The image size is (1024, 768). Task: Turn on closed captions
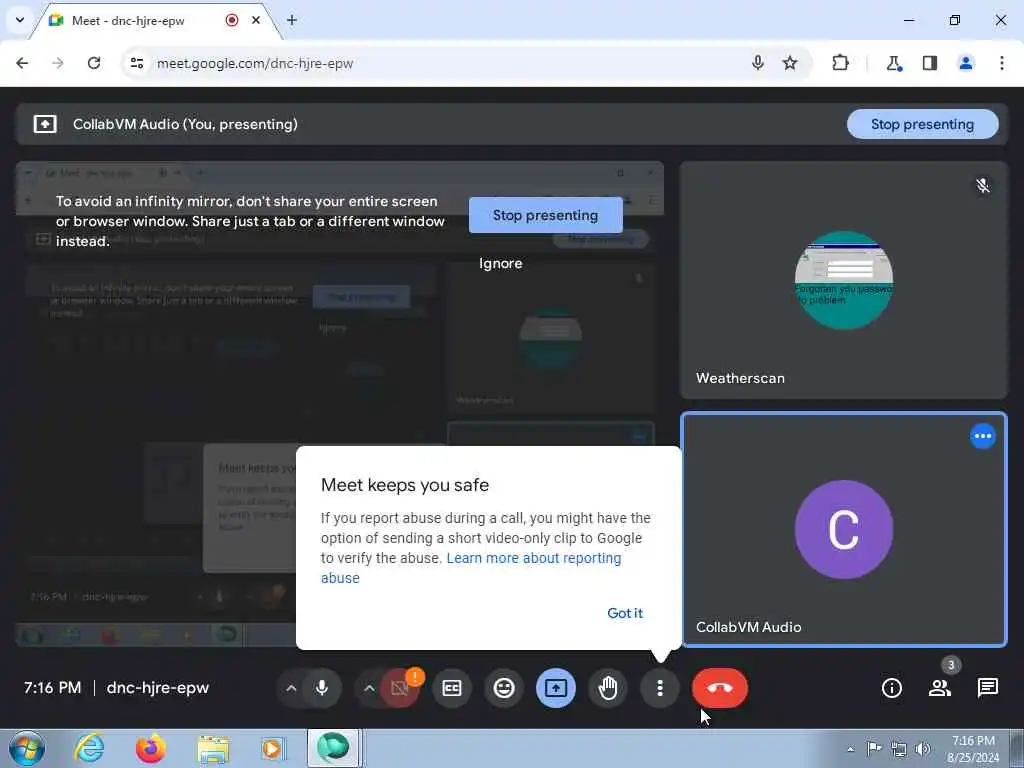tap(452, 688)
